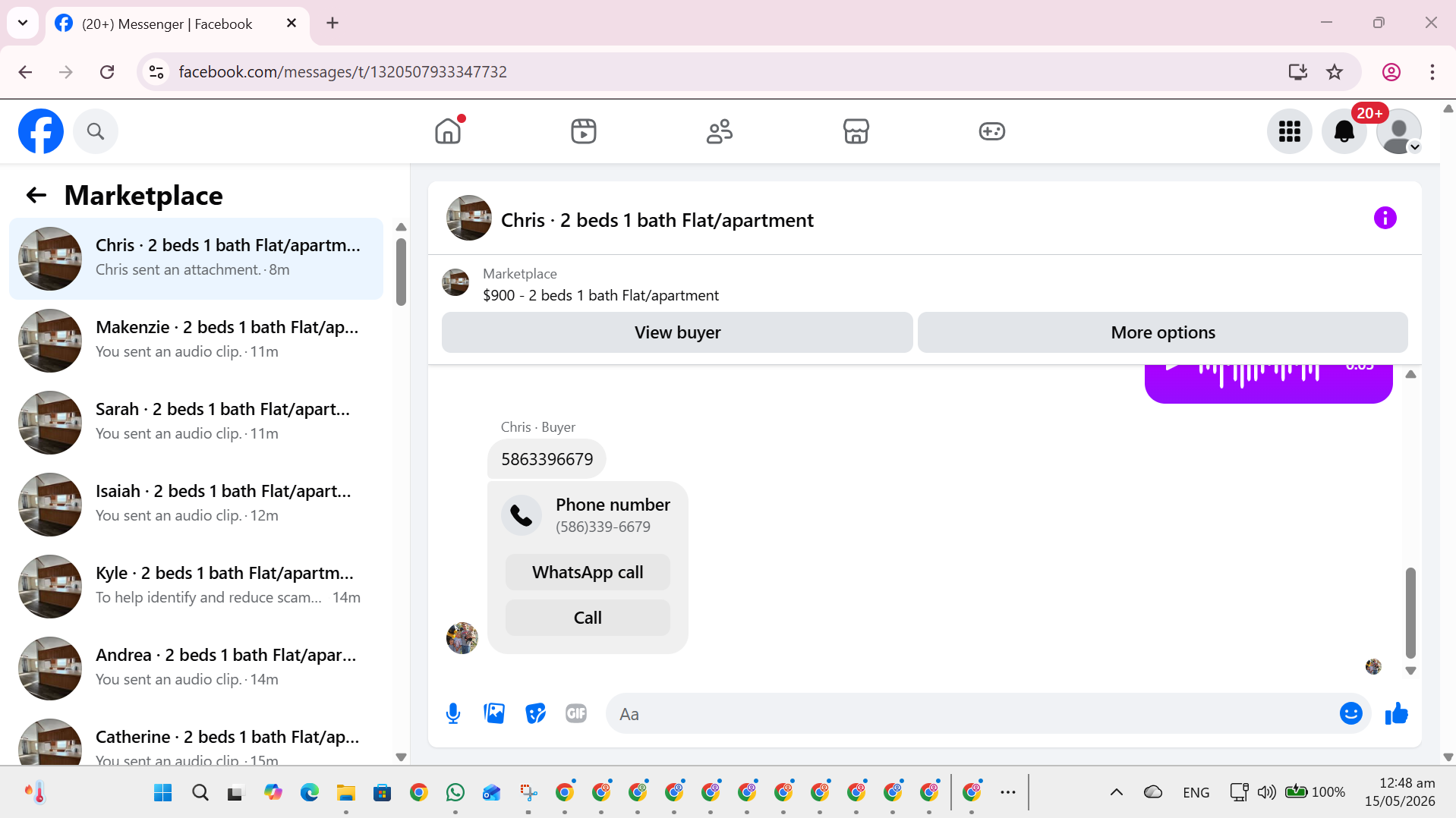Send a thumbs-up like
This screenshot has height=818, width=1456.
pos(1396,713)
